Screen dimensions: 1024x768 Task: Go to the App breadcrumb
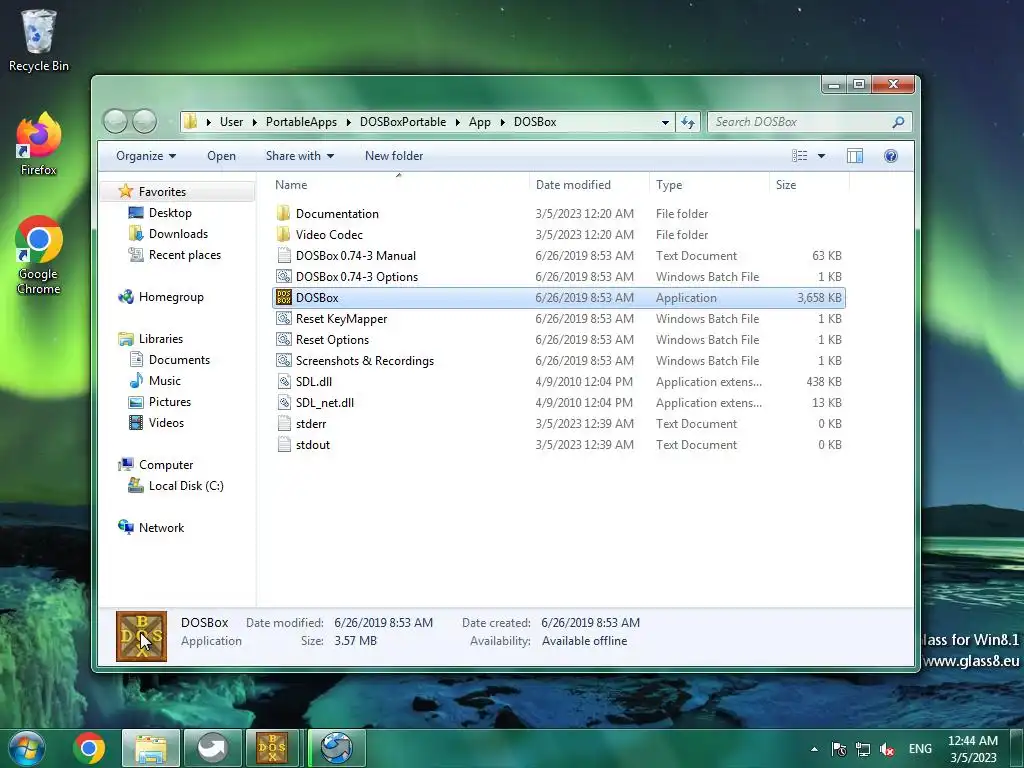[x=479, y=122]
